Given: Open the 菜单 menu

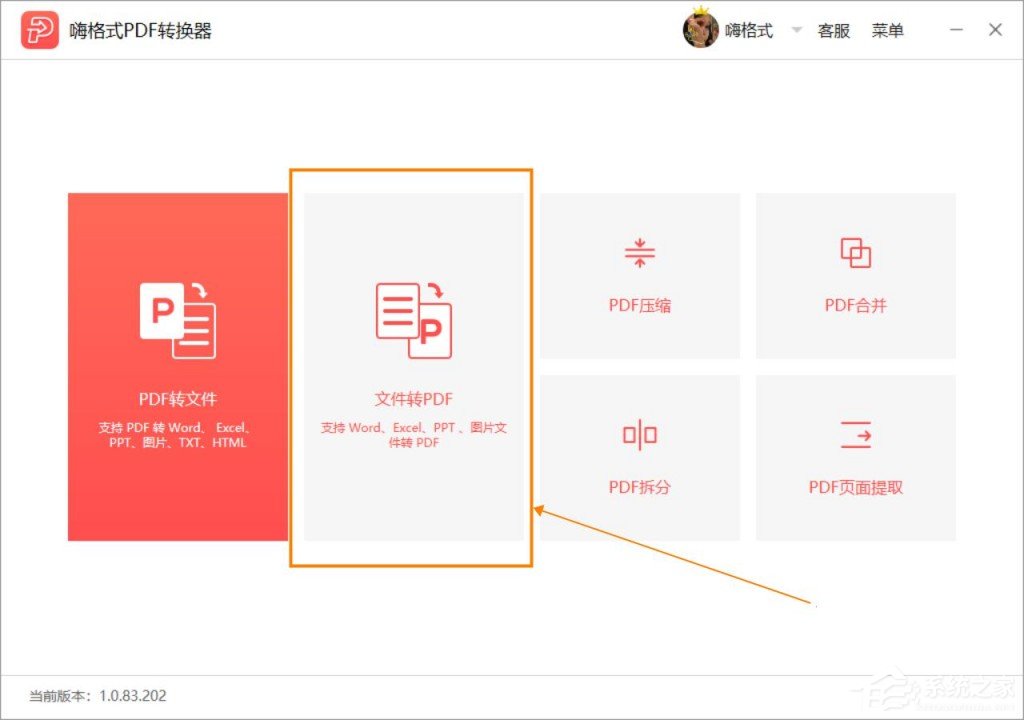Looking at the screenshot, I should [889, 30].
